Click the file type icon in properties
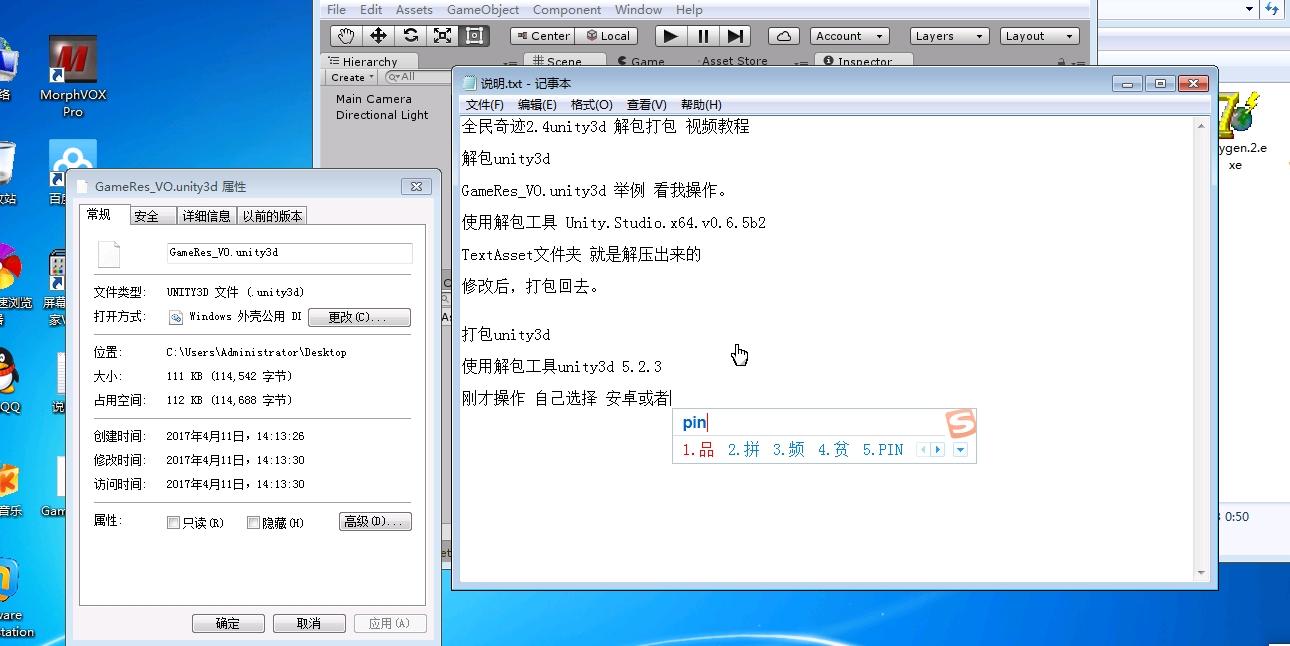Image resolution: width=1290 pixels, height=646 pixels. click(109, 254)
